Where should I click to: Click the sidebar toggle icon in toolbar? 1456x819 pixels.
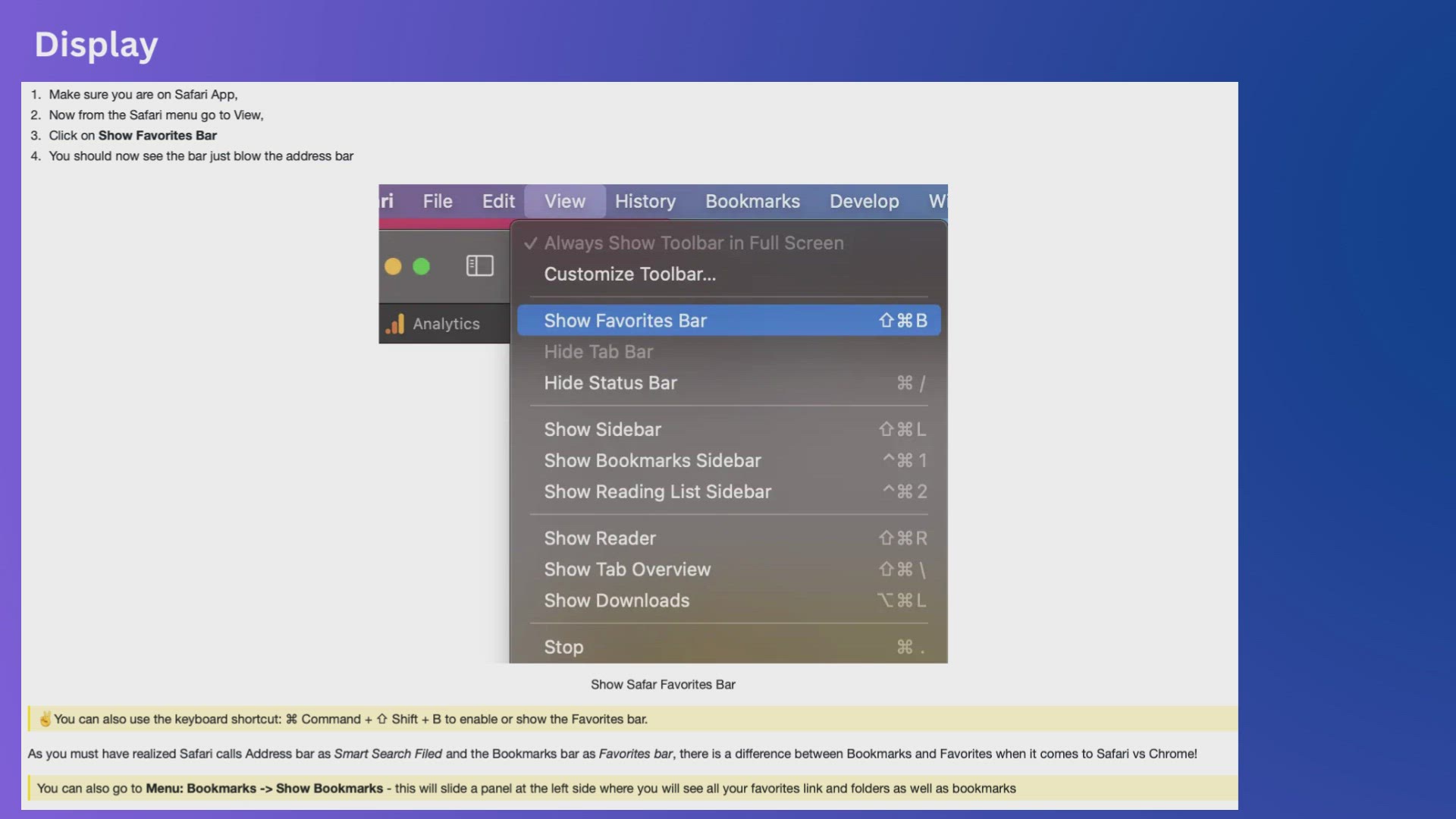pyautogui.click(x=479, y=265)
